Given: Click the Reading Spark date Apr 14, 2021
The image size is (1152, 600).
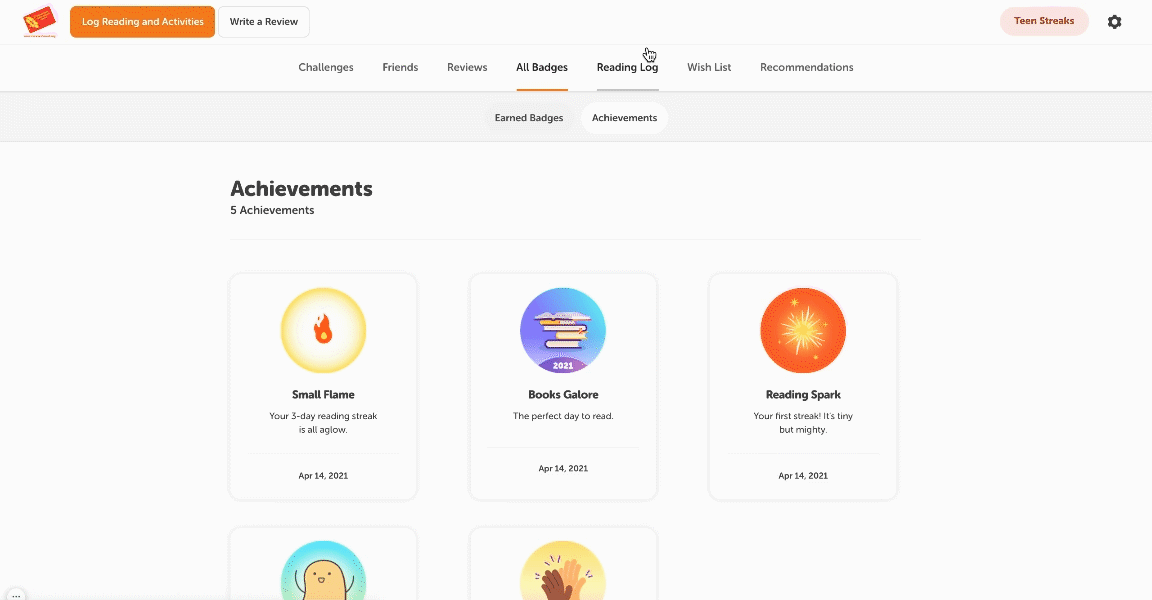Looking at the screenshot, I should (x=803, y=476).
